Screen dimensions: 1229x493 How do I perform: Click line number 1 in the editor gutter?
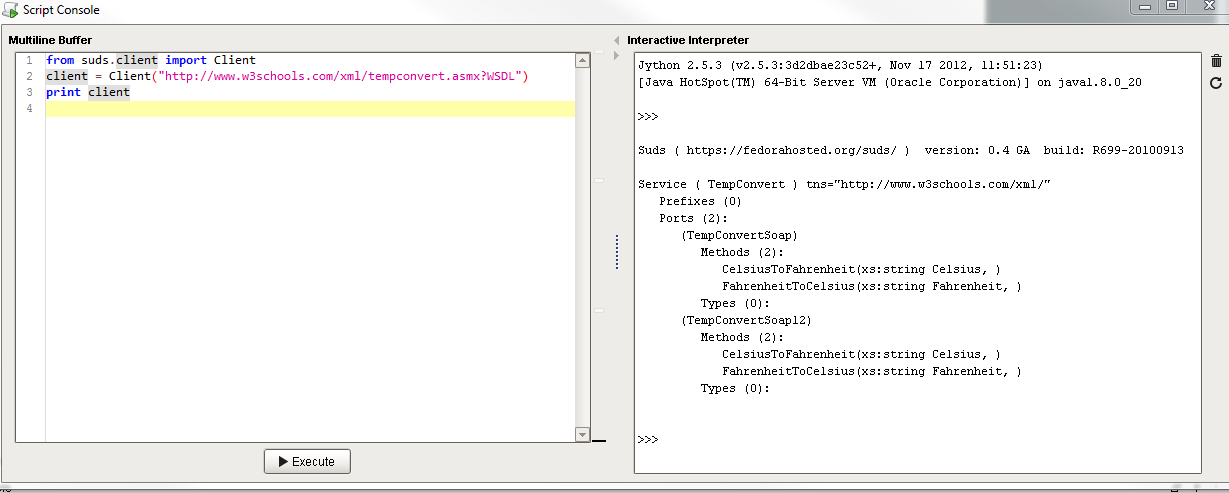pyautogui.click(x=30, y=60)
